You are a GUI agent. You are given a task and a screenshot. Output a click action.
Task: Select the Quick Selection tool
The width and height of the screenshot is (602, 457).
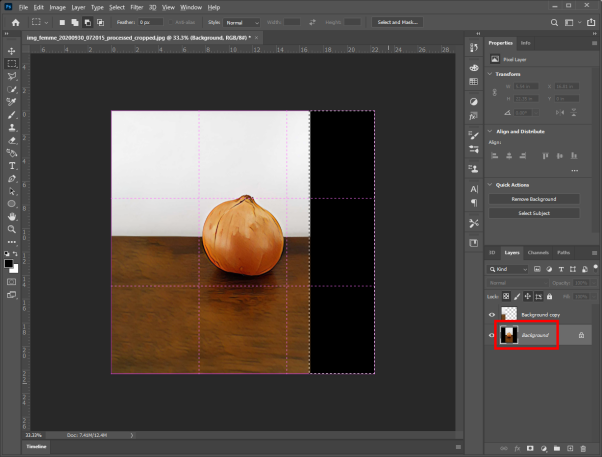pyautogui.click(x=12, y=89)
